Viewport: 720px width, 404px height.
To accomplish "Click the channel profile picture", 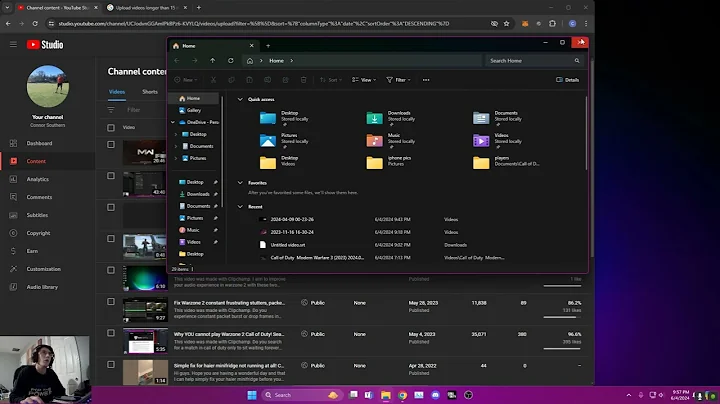I will click(x=48, y=86).
